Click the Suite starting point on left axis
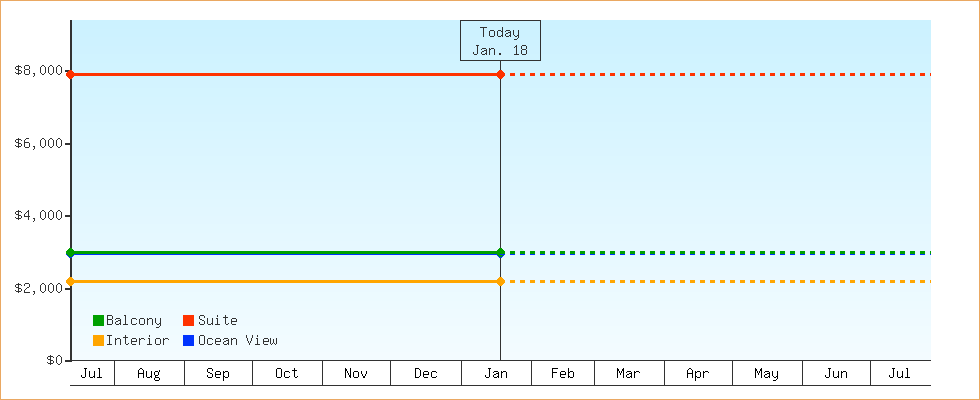This screenshot has width=980, height=400. coord(70,75)
